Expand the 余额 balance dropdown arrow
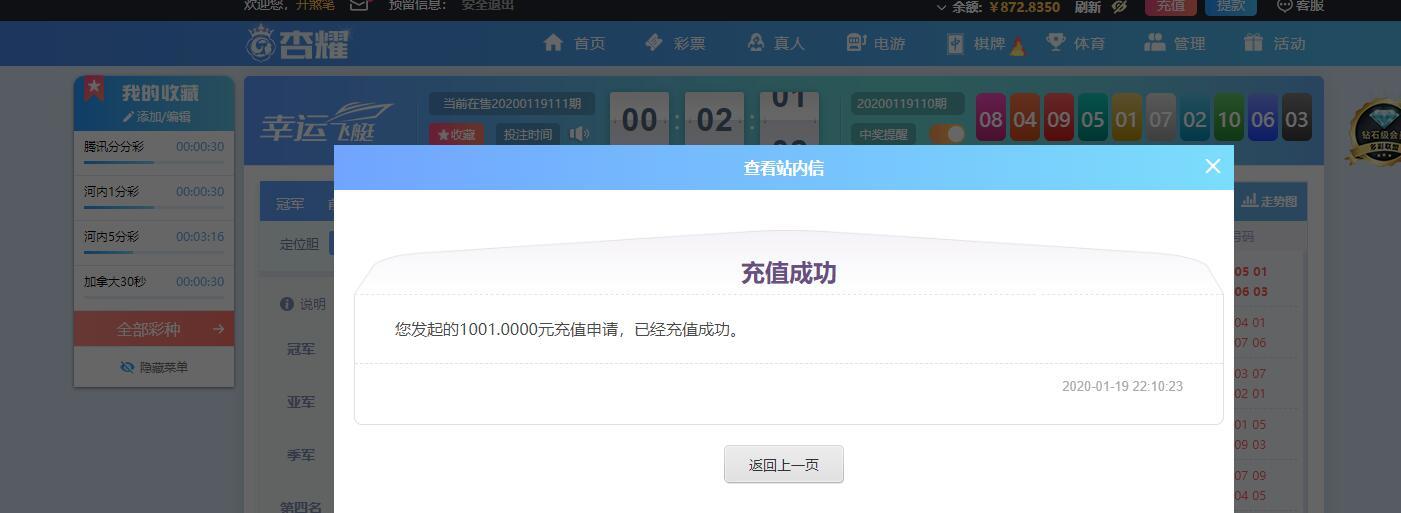Viewport: 1401px width, 513px height. (x=941, y=7)
